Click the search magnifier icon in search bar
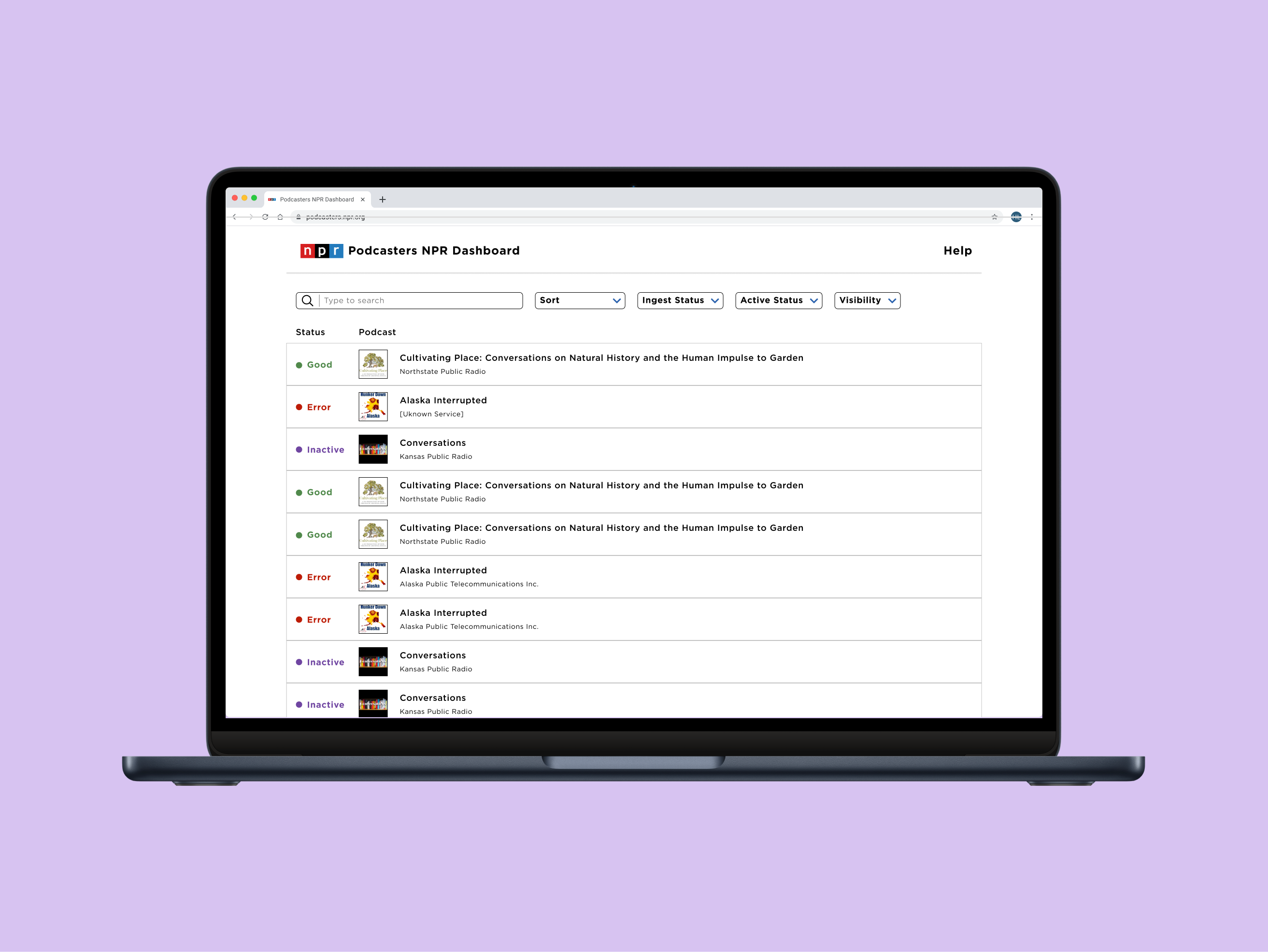1268x952 pixels. pos(308,300)
